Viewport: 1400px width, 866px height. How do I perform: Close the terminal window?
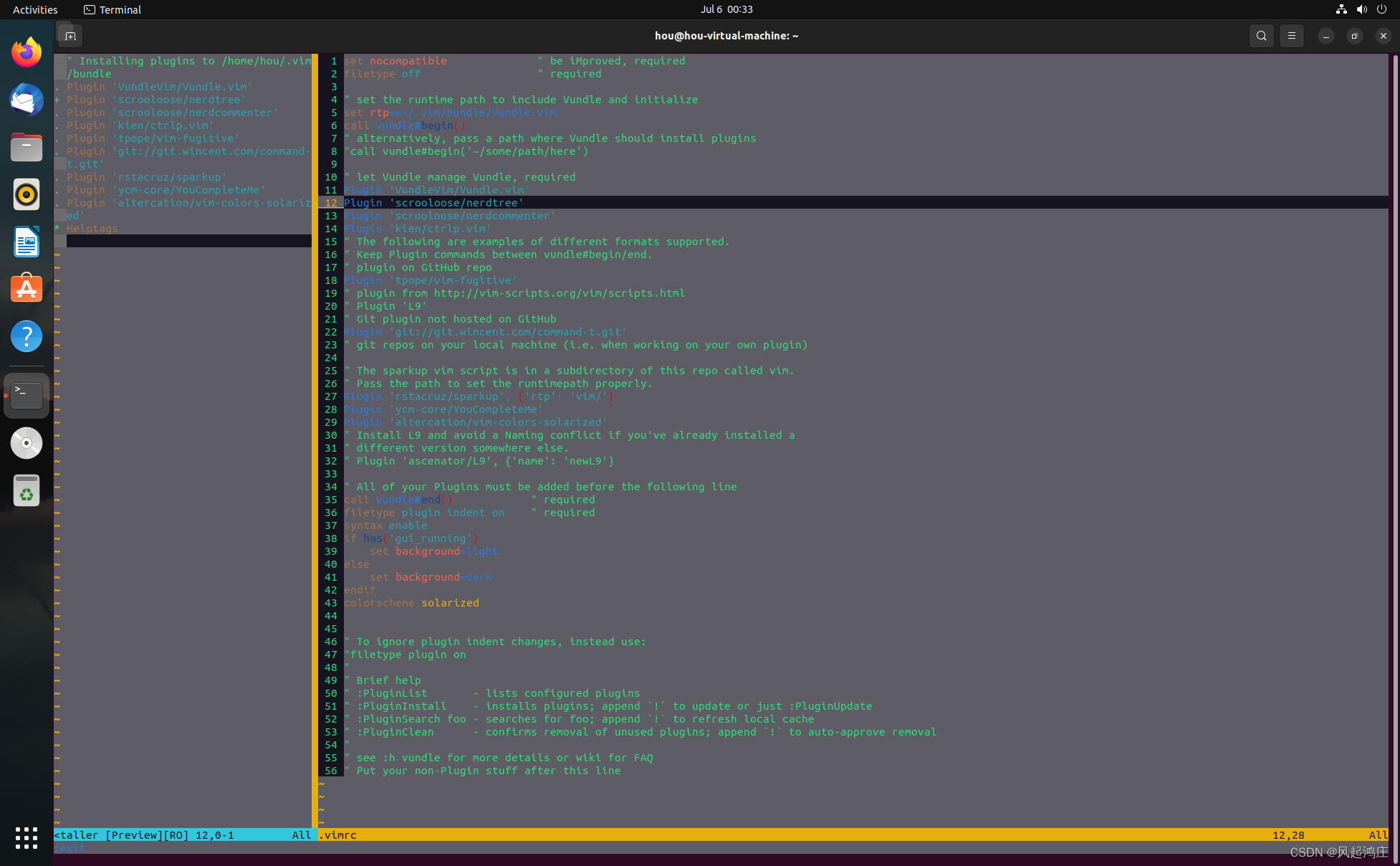tap(1383, 36)
